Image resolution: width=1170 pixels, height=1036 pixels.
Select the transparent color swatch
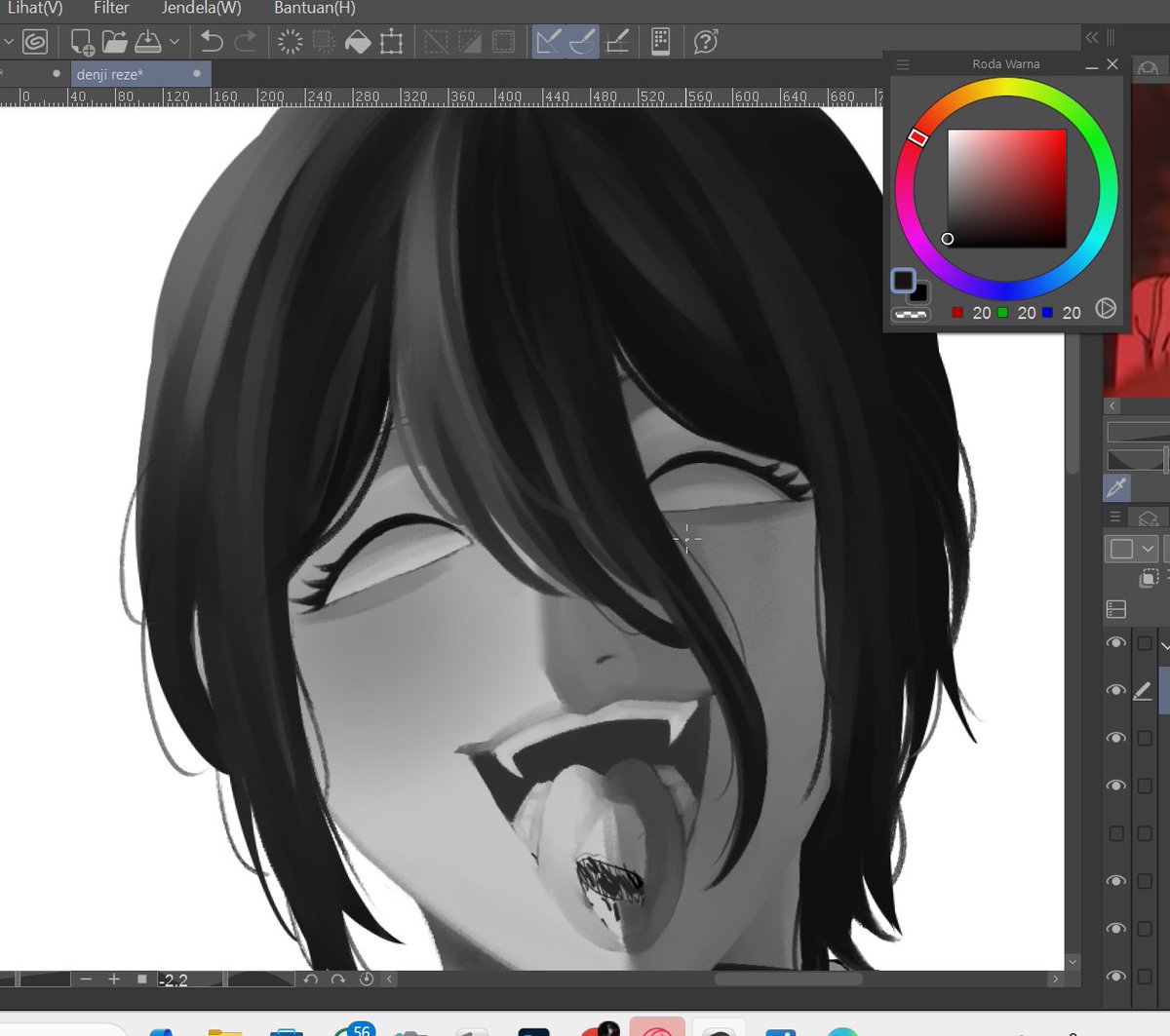coord(911,314)
